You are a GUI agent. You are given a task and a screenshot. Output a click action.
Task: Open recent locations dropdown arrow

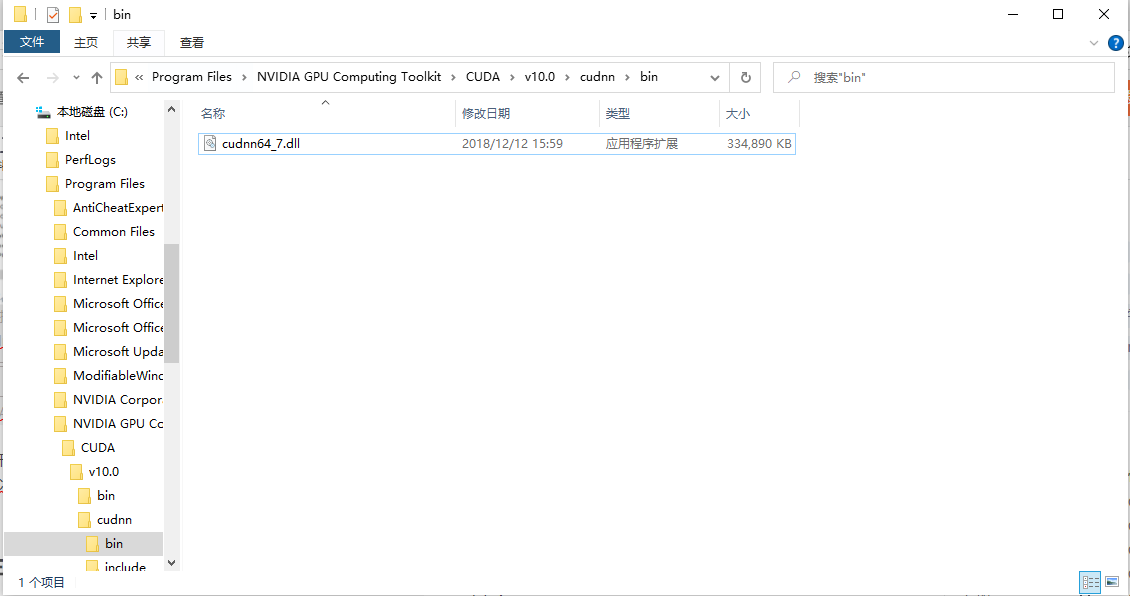(x=76, y=78)
